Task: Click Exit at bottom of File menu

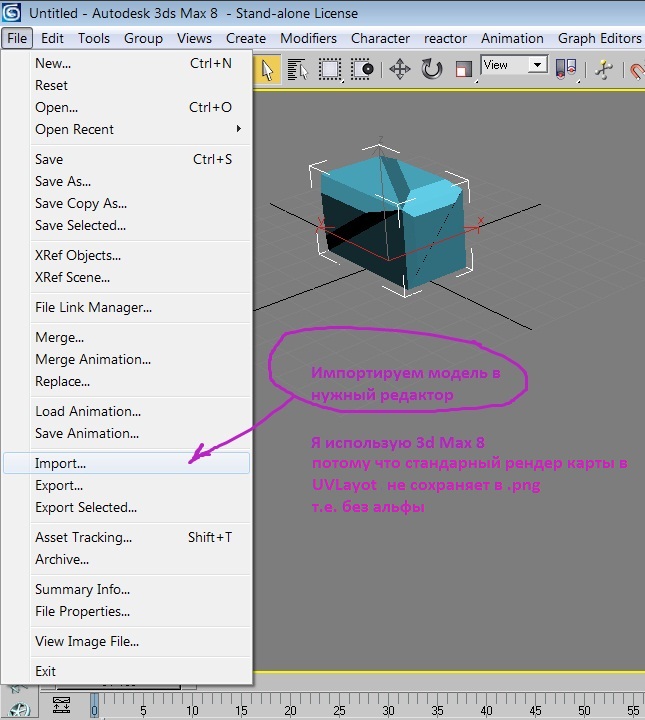Action: [46, 671]
